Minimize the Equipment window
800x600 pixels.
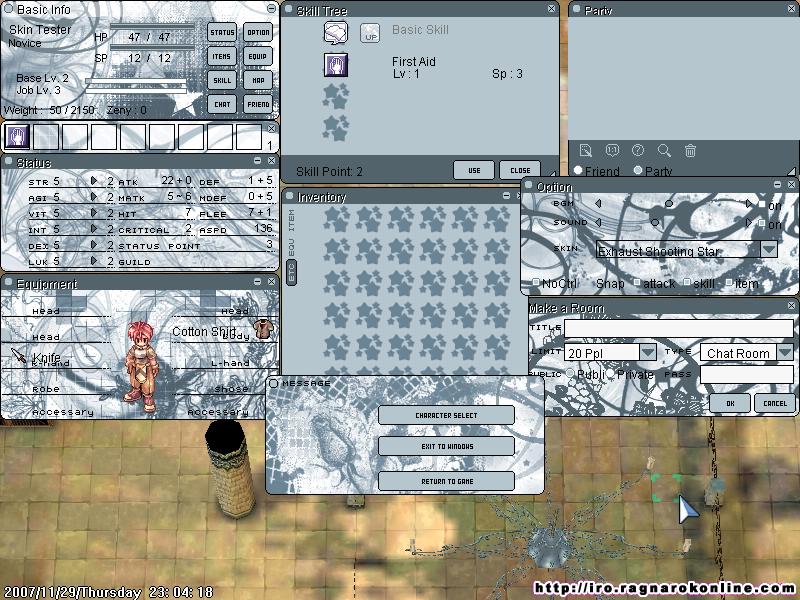[x=257, y=282]
